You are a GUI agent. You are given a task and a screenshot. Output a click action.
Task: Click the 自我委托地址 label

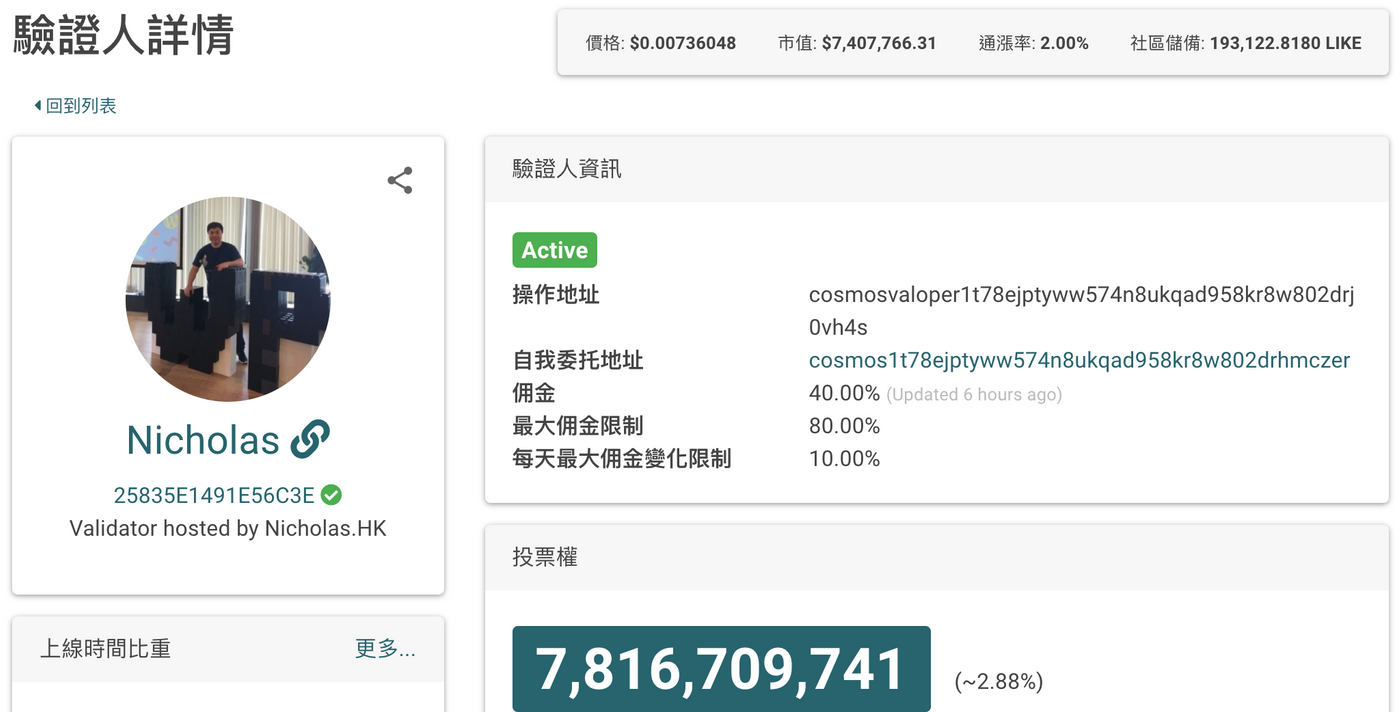578,360
